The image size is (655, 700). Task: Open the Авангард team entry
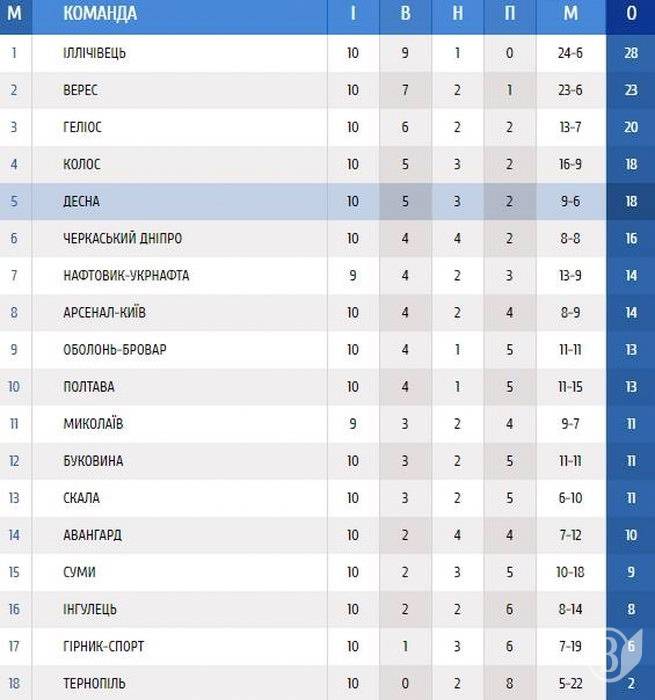point(92,535)
